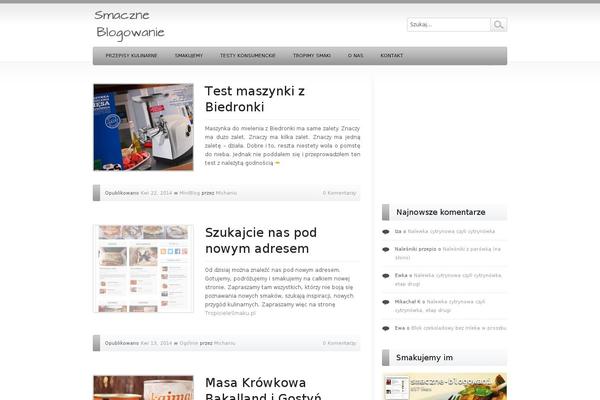Open the Smaczne Blogowanie site logo
The height and width of the screenshot is (400, 600).
130,25
